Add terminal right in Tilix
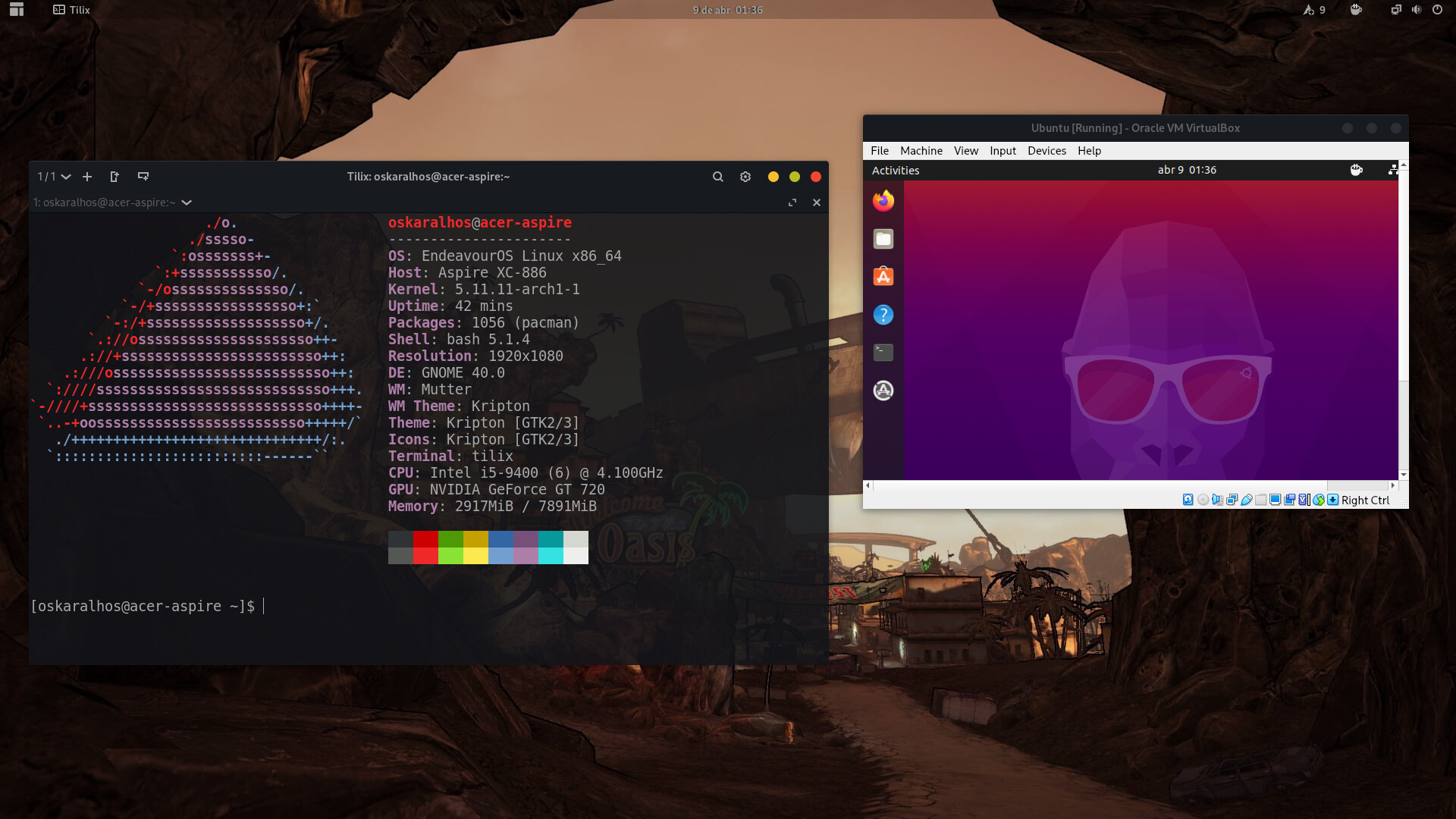The image size is (1456, 819). 115,177
